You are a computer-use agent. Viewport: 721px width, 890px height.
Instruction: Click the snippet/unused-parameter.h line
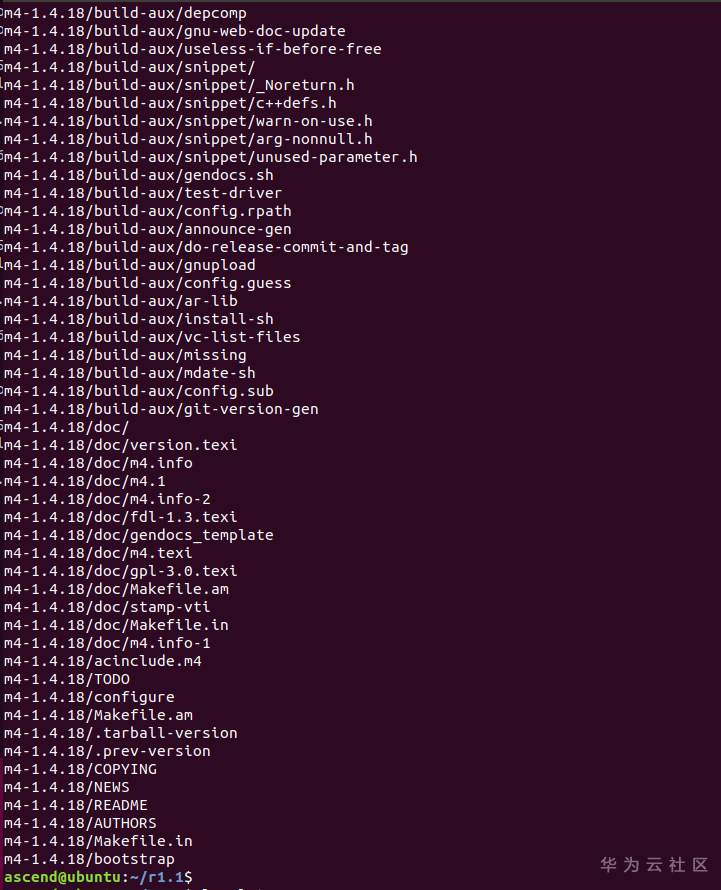coord(210,157)
